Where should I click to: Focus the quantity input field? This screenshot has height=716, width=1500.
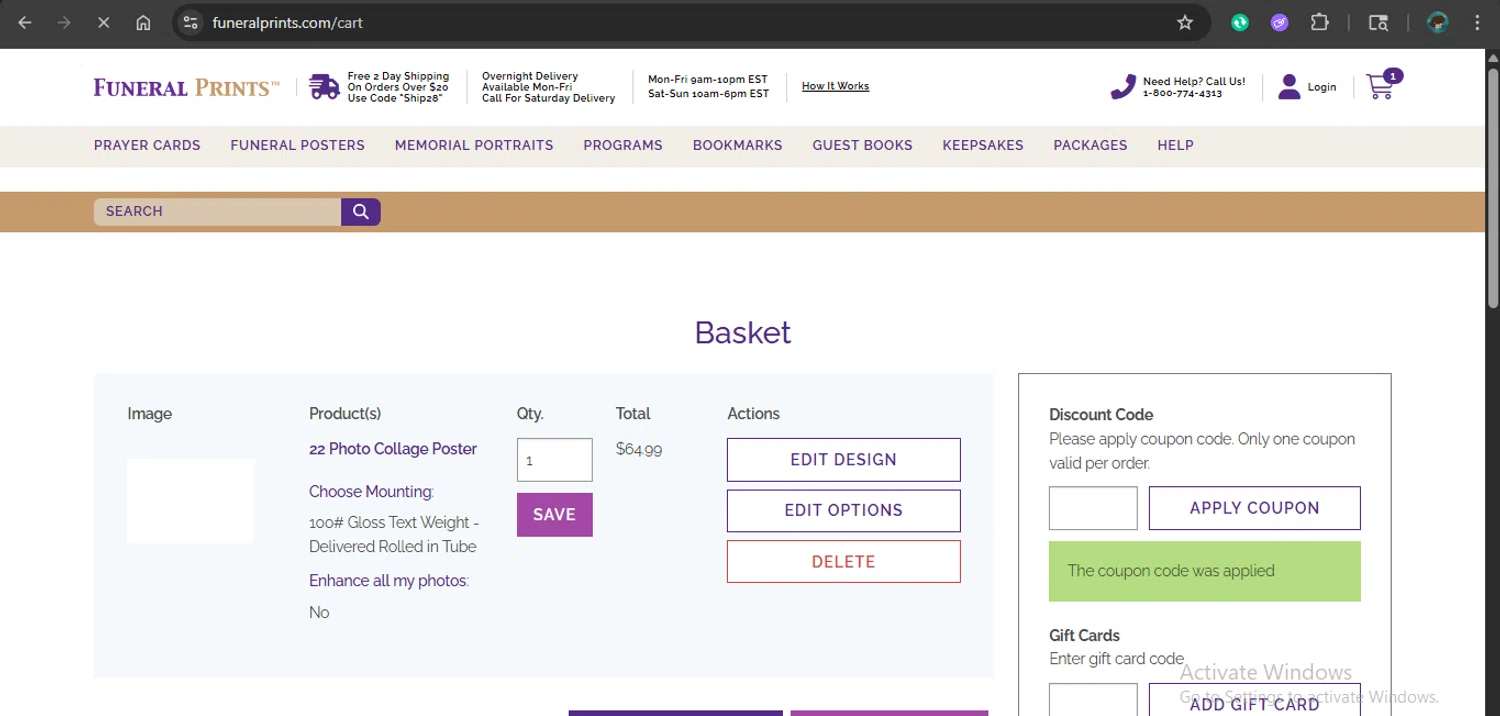point(555,460)
